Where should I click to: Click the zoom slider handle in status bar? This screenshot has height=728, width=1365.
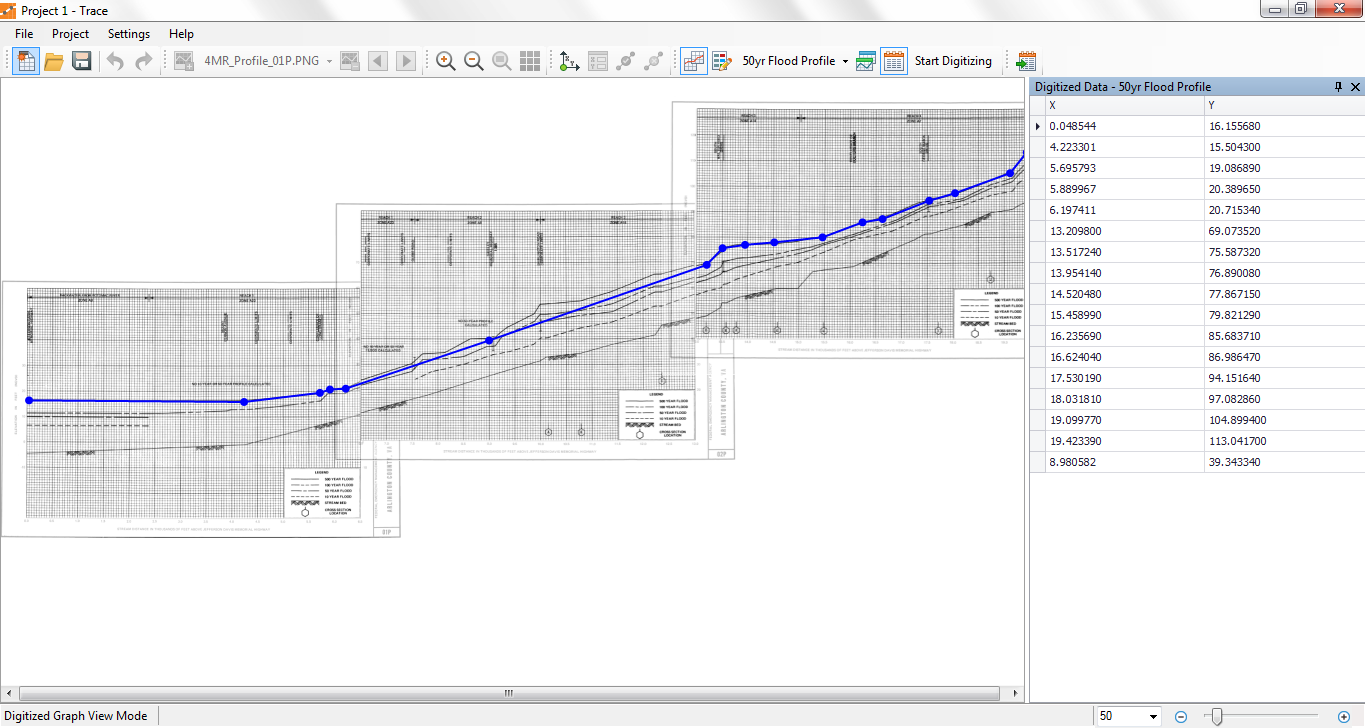1216,716
